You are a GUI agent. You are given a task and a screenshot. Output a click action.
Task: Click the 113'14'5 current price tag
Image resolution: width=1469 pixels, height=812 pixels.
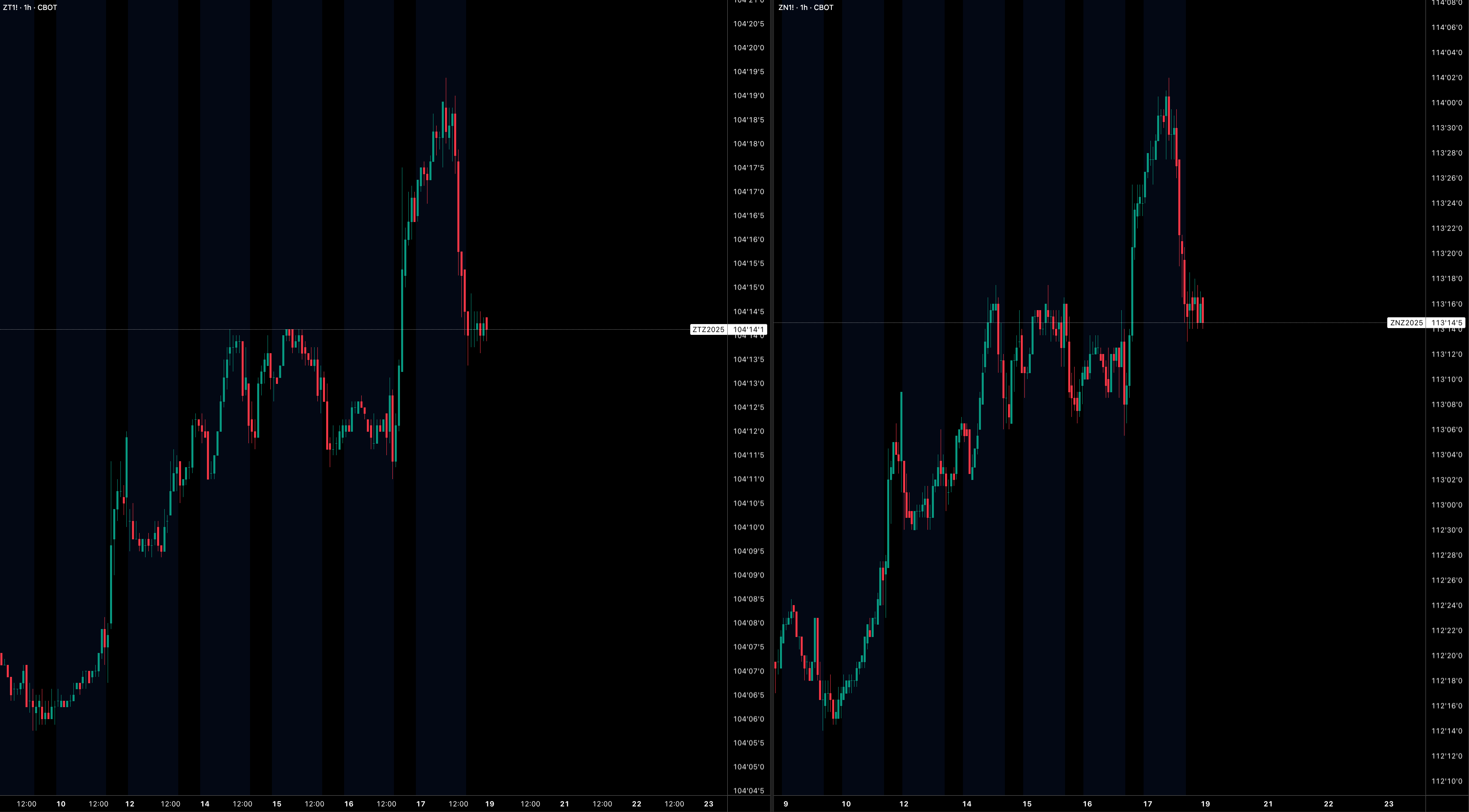tap(1446, 323)
